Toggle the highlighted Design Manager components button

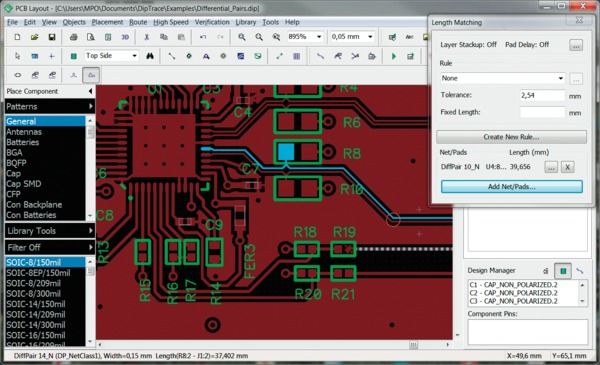[563, 271]
